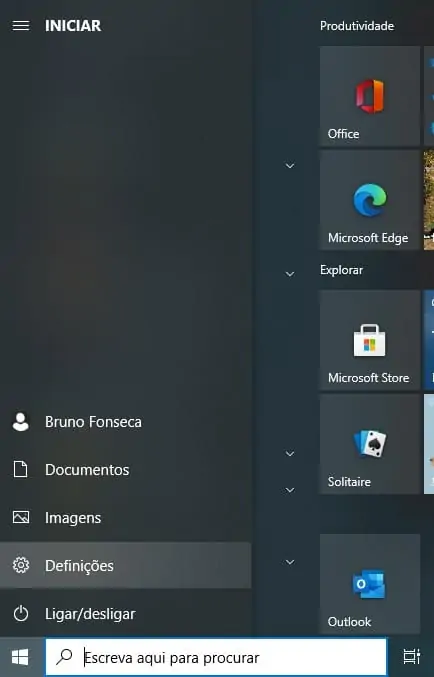Open the Ligar/desligar power options

126,614
